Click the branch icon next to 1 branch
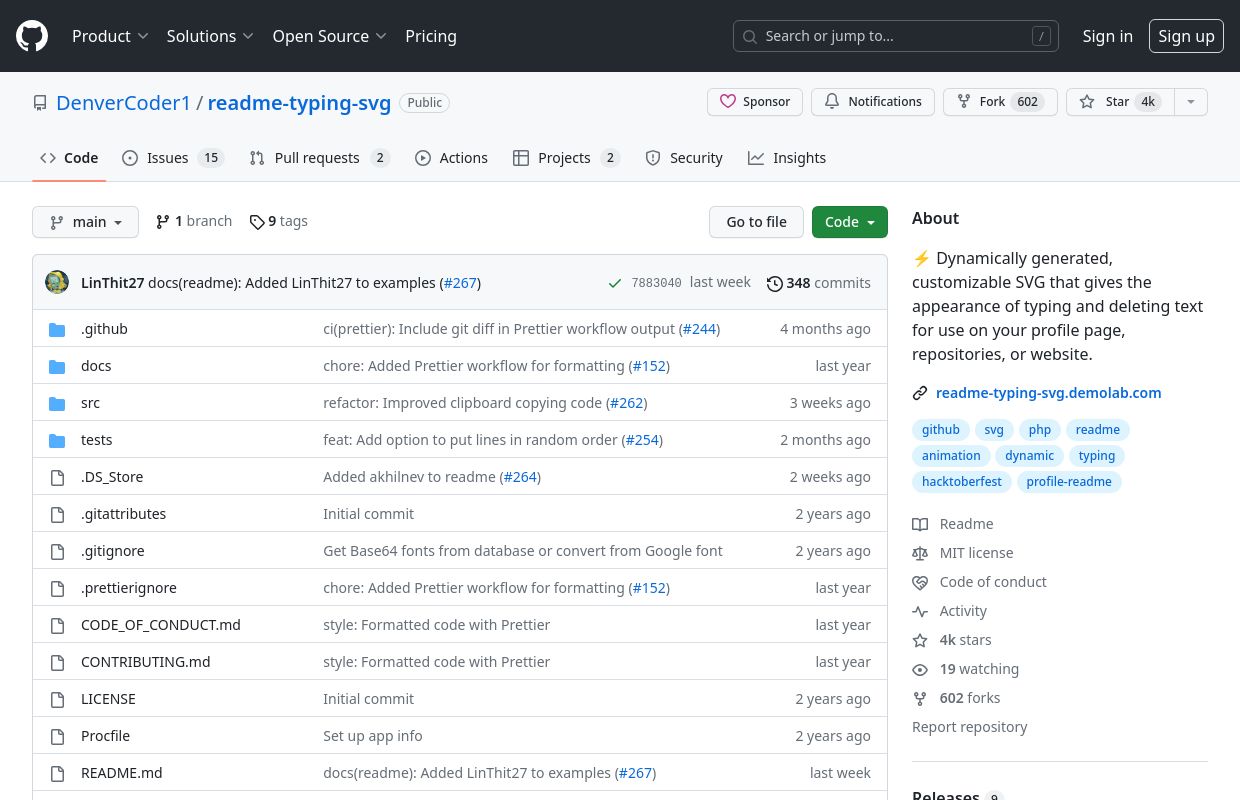 pos(163,221)
